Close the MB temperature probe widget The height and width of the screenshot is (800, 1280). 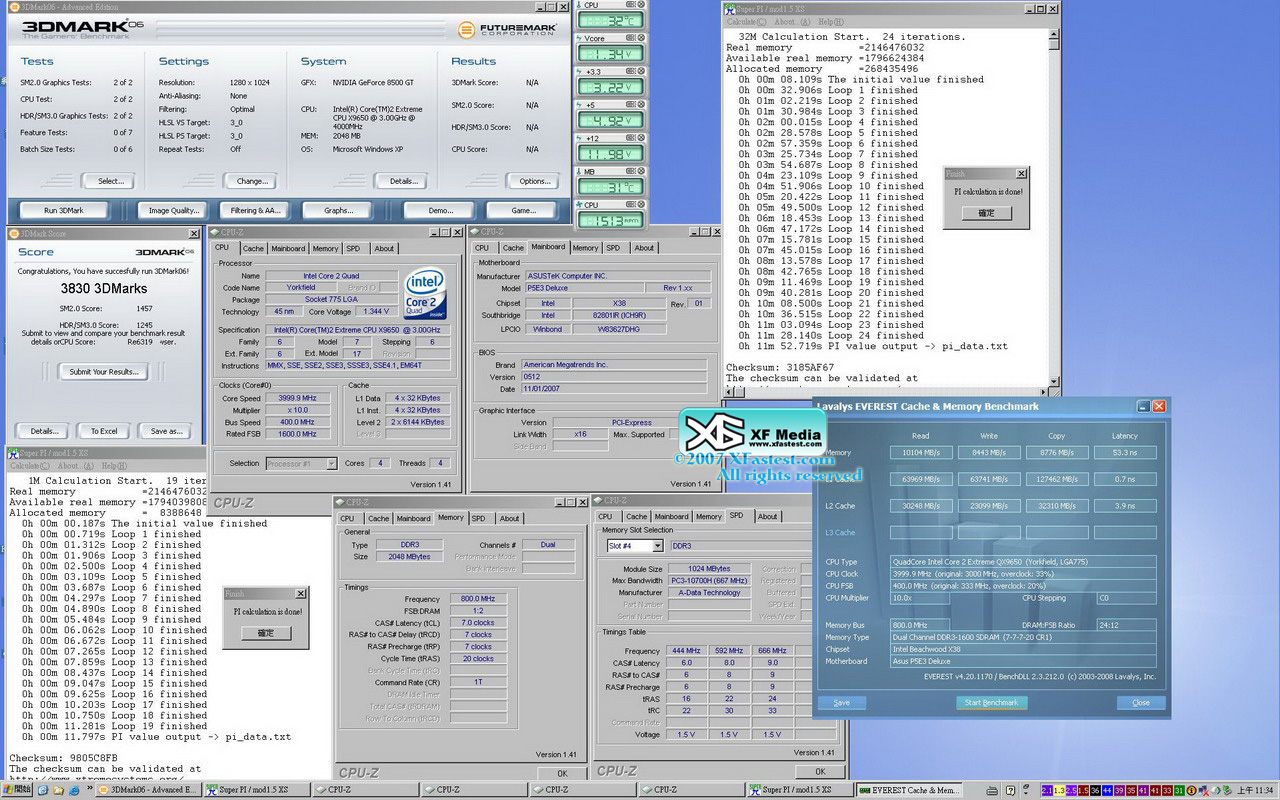point(641,171)
